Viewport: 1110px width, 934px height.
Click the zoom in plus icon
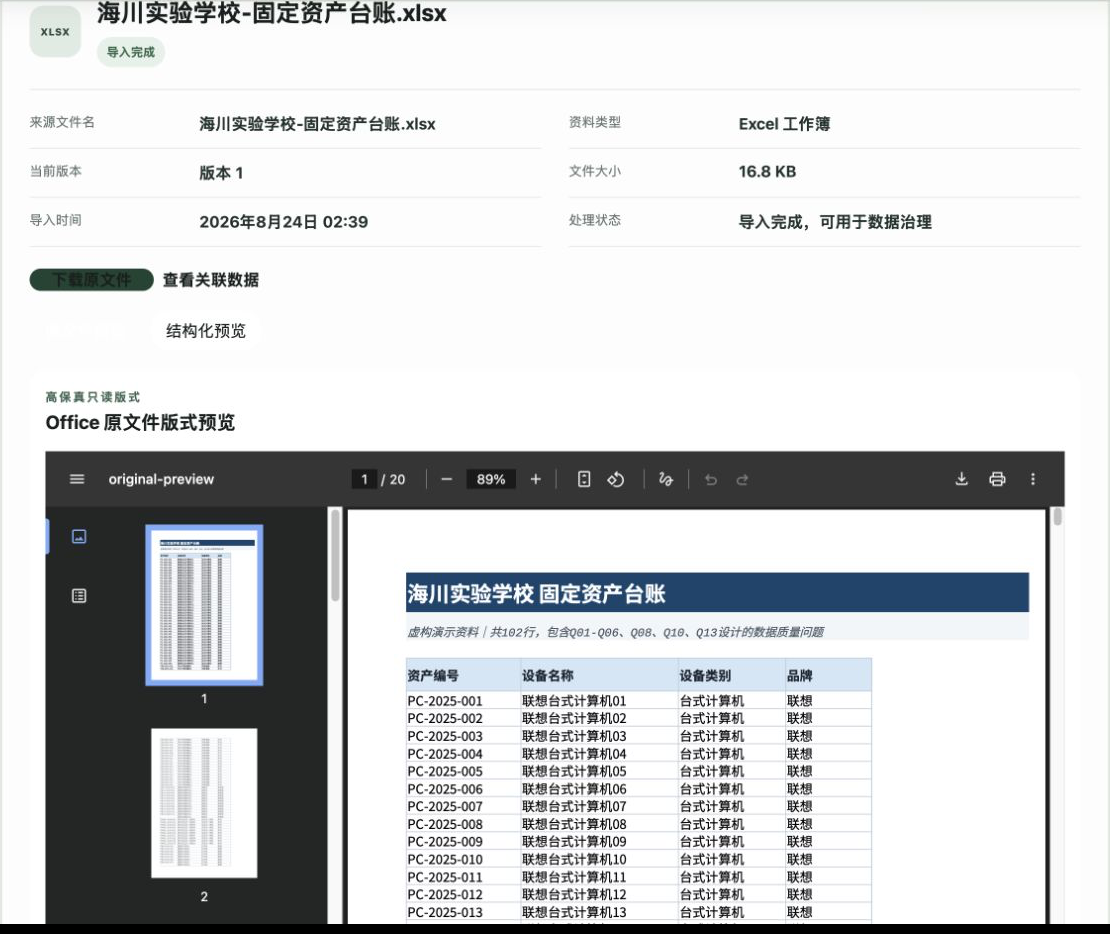[x=536, y=479]
